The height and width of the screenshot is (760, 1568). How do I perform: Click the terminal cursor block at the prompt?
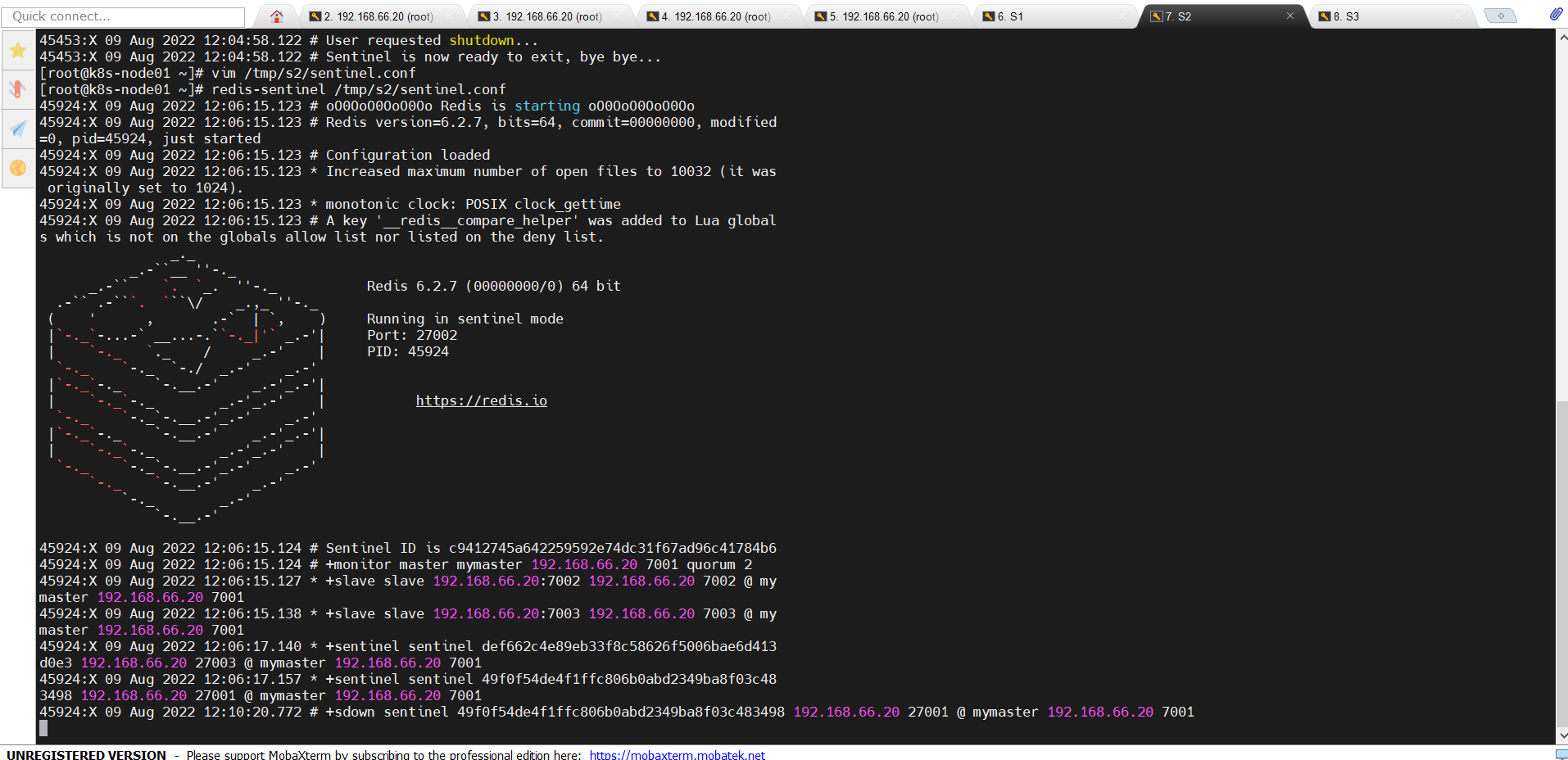[x=43, y=728]
